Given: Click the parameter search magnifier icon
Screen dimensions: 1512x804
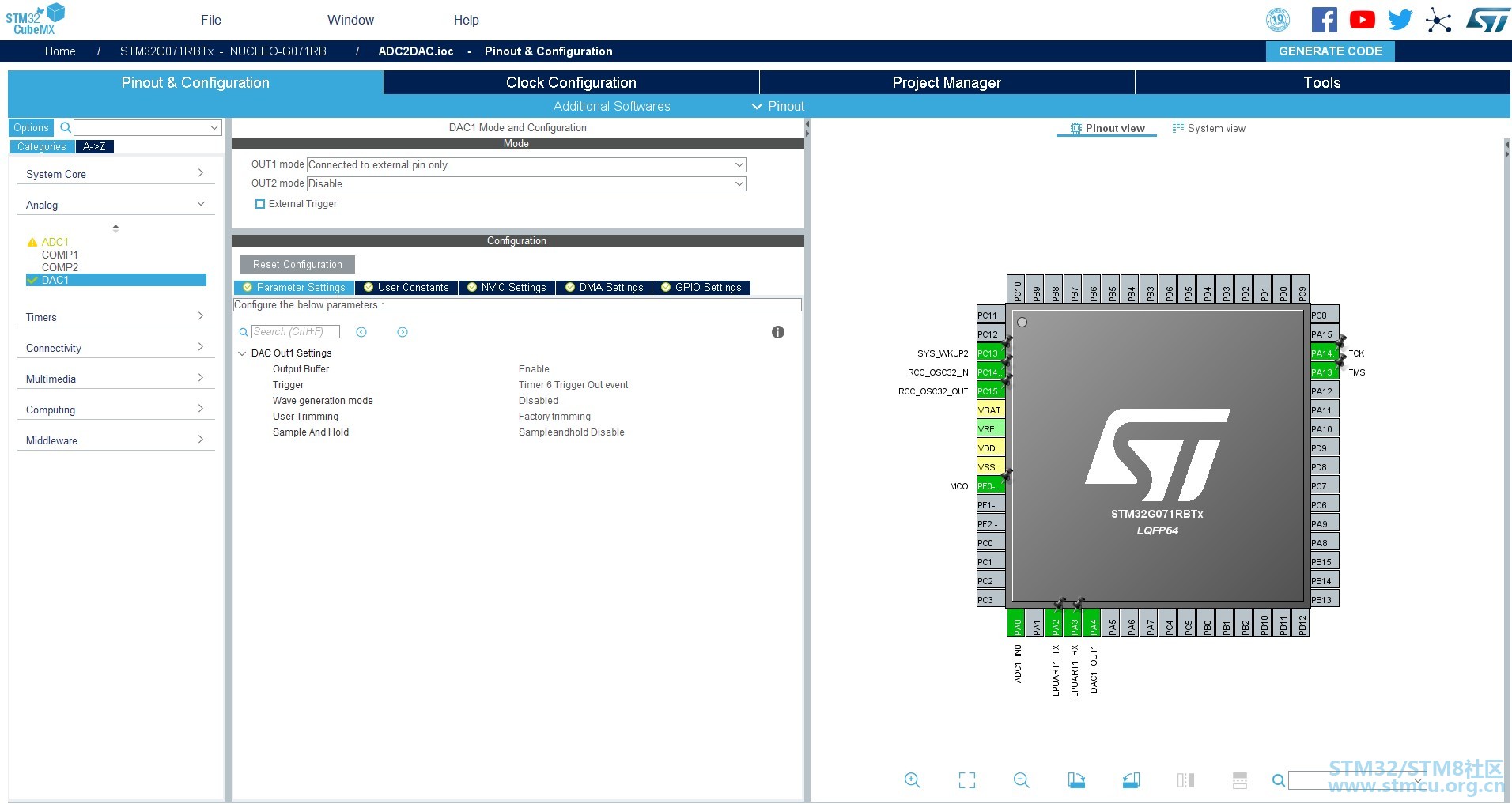Looking at the screenshot, I should pos(244,332).
